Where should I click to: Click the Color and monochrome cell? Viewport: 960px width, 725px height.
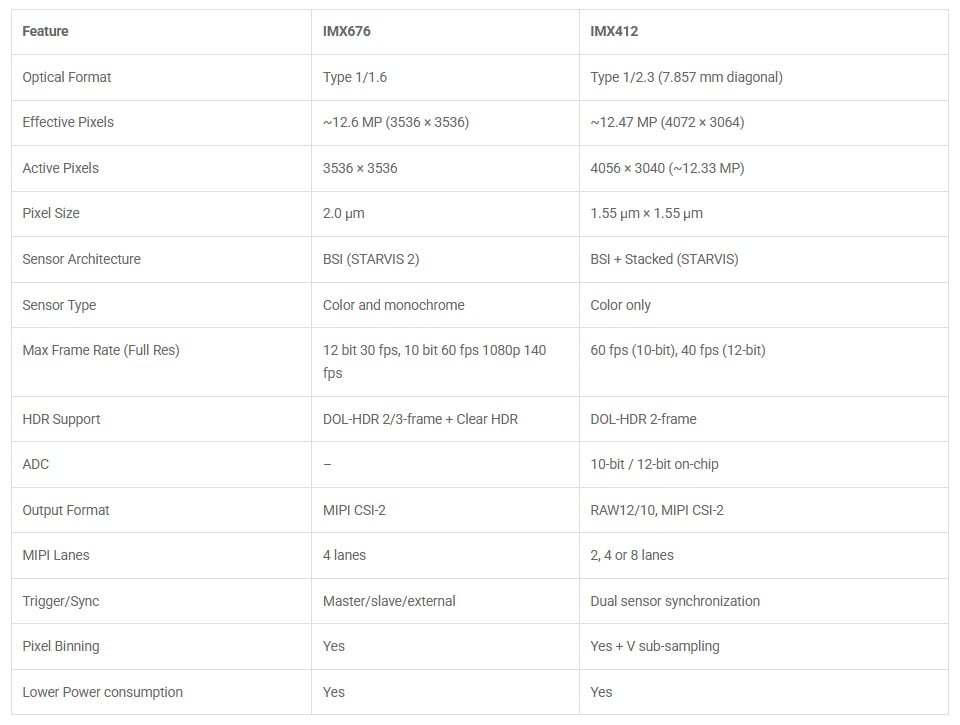pos(393,305)
